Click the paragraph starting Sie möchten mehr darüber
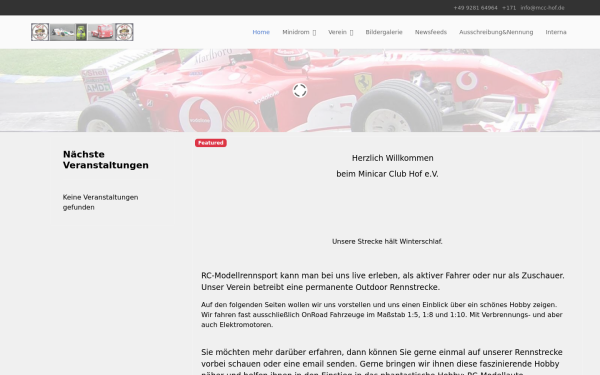Image resolution: width=600 pixels, height=375 pixels. click(x=382, y=361)
